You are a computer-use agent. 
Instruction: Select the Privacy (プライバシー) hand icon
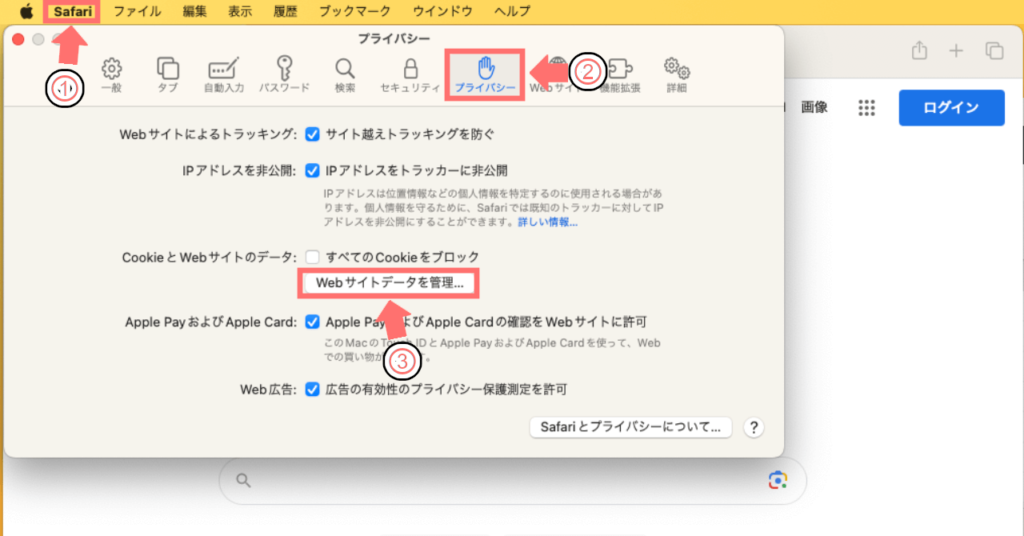pos(485,75)
